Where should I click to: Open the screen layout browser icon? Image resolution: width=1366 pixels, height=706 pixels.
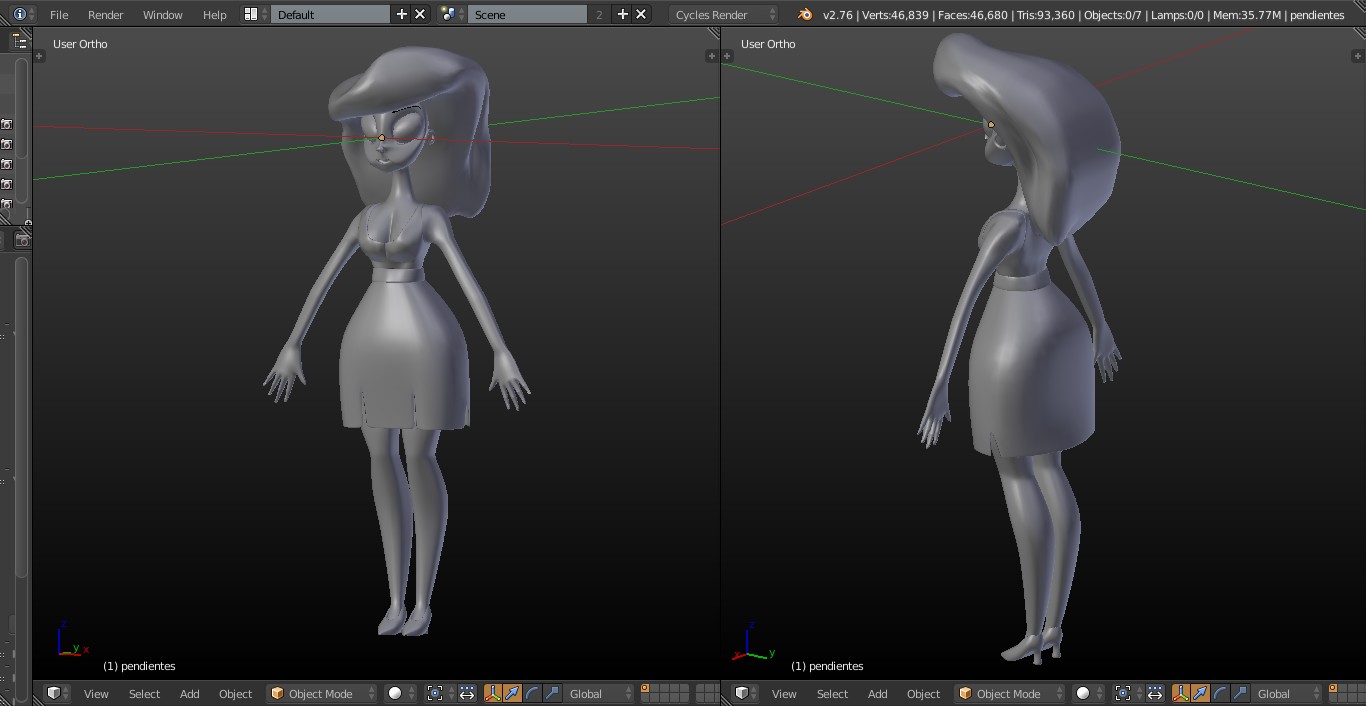pos(255,14)
